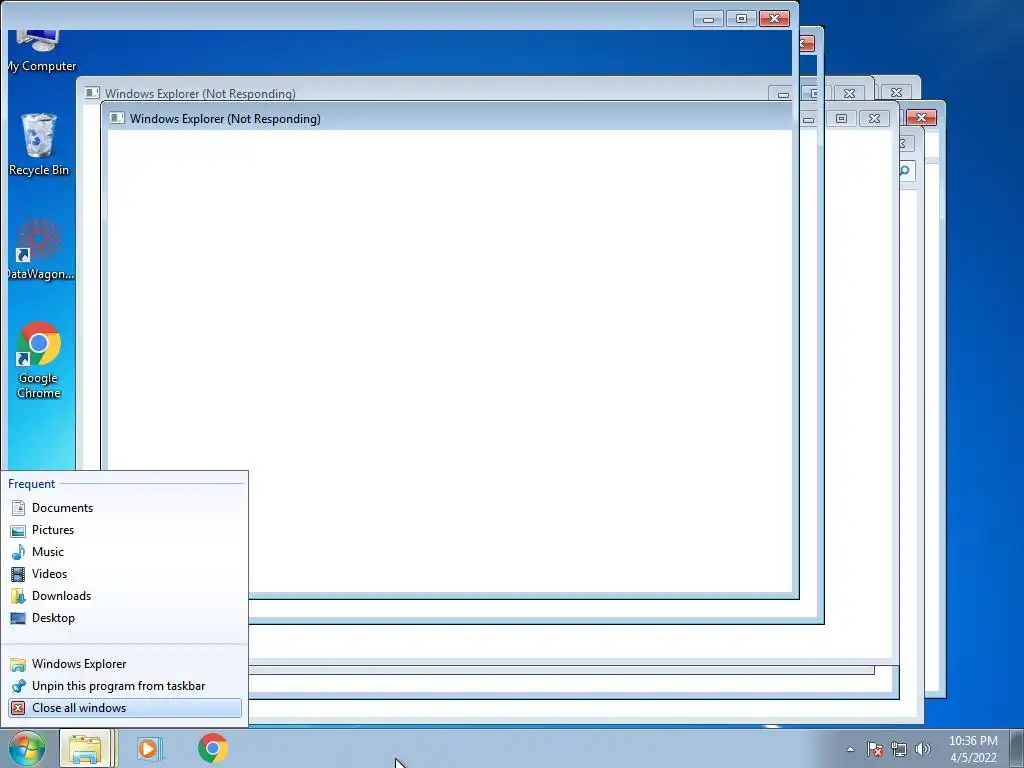Click the Windows Explorer taskbar button
Image resolution: width=1024 pixels, height=768 pixels.
coord(88,748)
